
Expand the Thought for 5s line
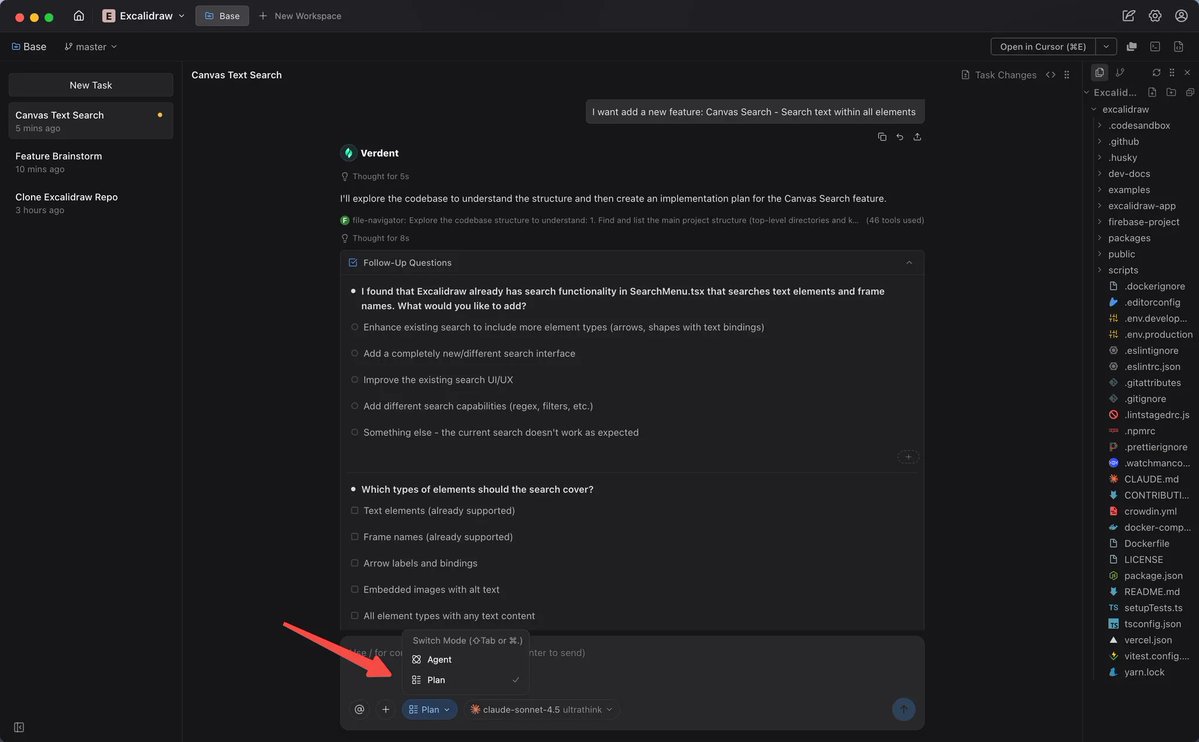click(x=375, y=177)
